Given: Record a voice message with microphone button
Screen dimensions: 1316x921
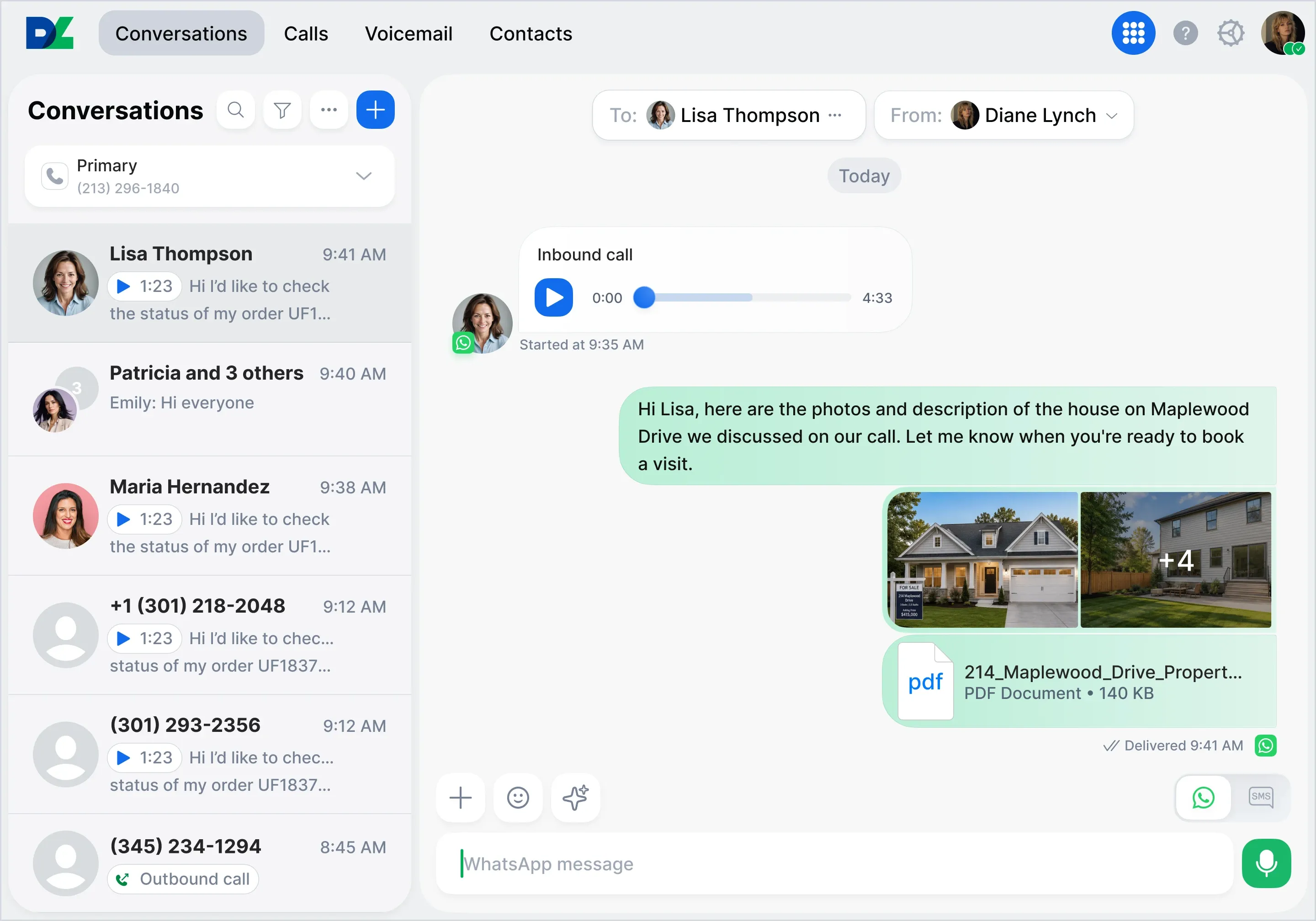Looking at the screenshot, I should [x=1266, y=863].
